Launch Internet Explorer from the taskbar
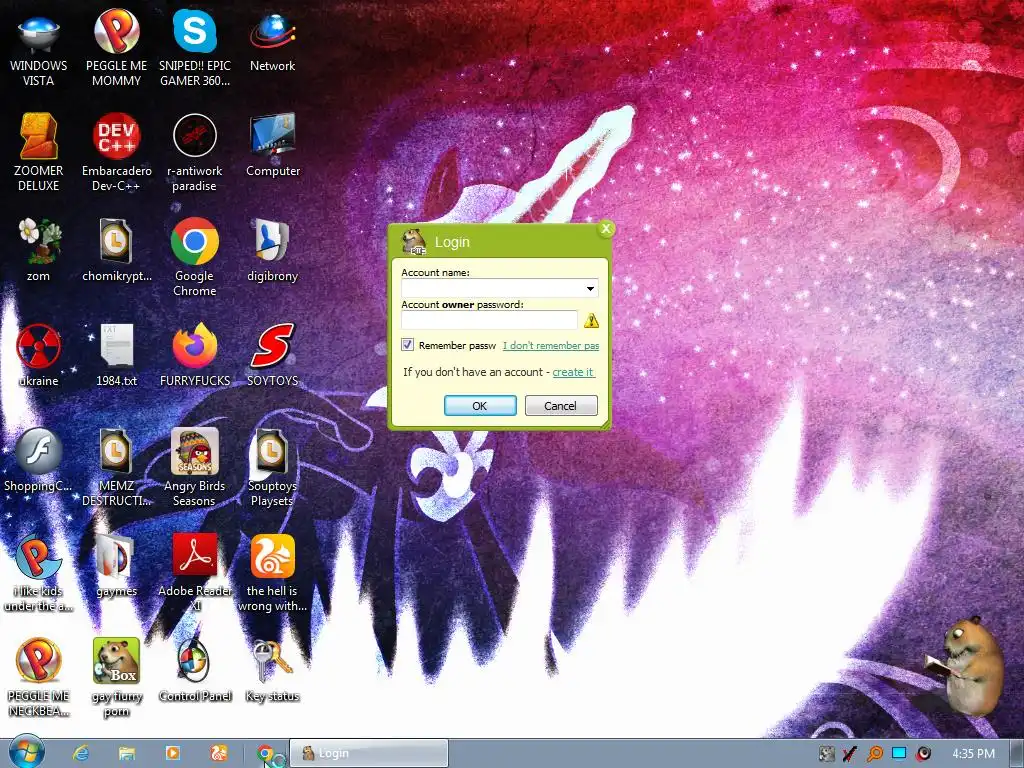Screen dimensions: 1024x768 pyautogui.click(x=81, y=753)
